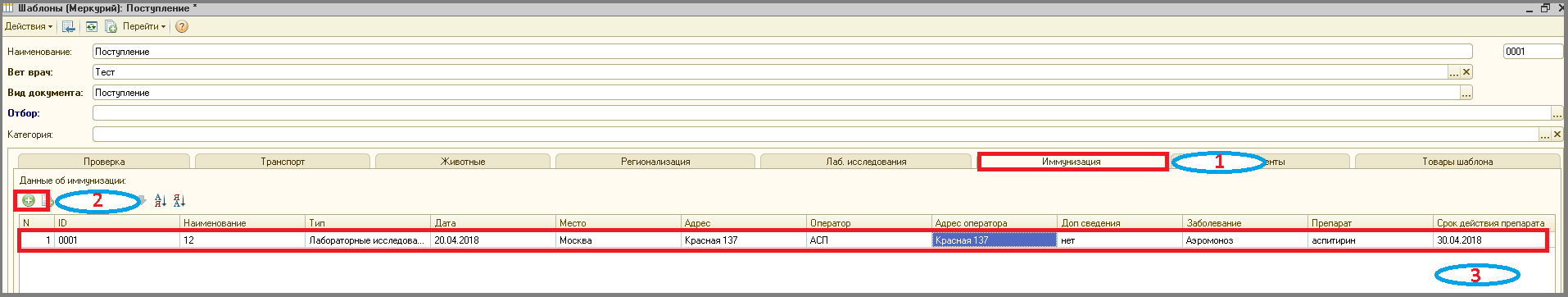Click the refresh icon in top toolbar
This screenshot has height=297, width=1568.
tap(92, 26)
